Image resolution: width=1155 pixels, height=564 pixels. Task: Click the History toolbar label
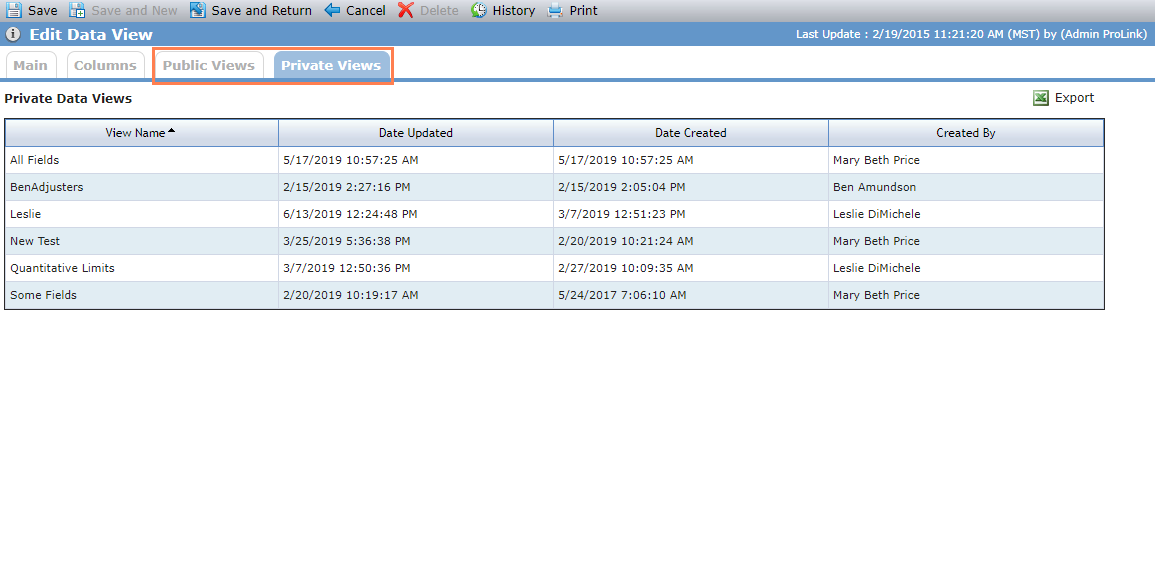[513, 10]
